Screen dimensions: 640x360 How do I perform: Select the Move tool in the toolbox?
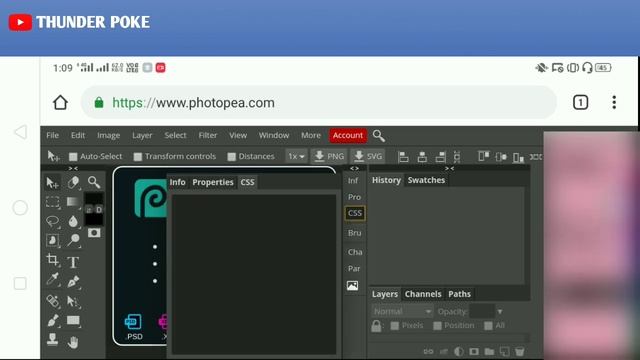point(52,183)
